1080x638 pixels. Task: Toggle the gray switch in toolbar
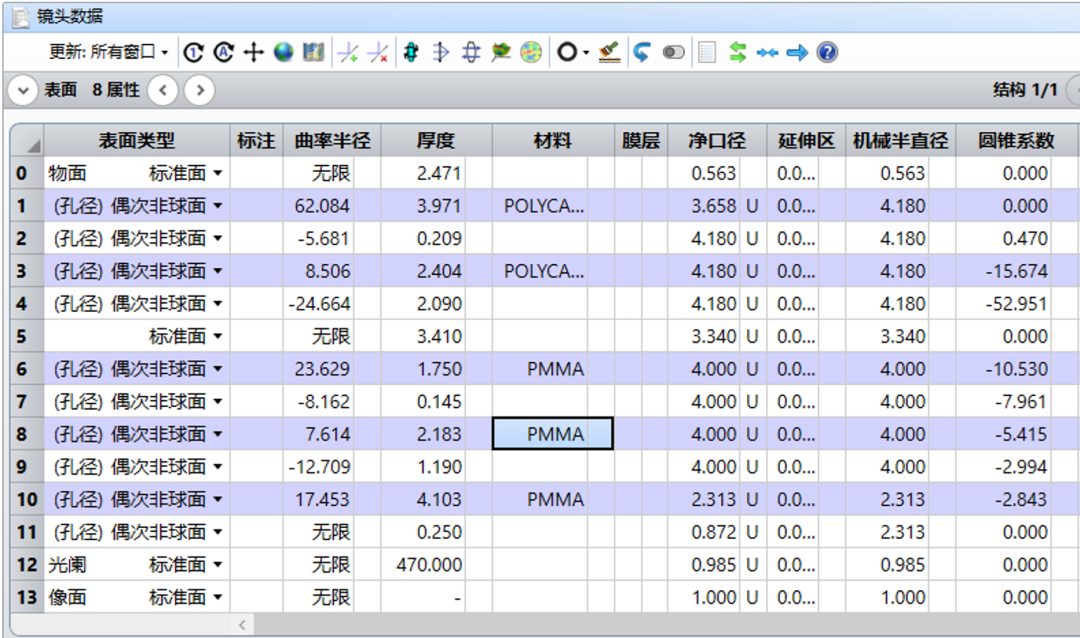674,52
